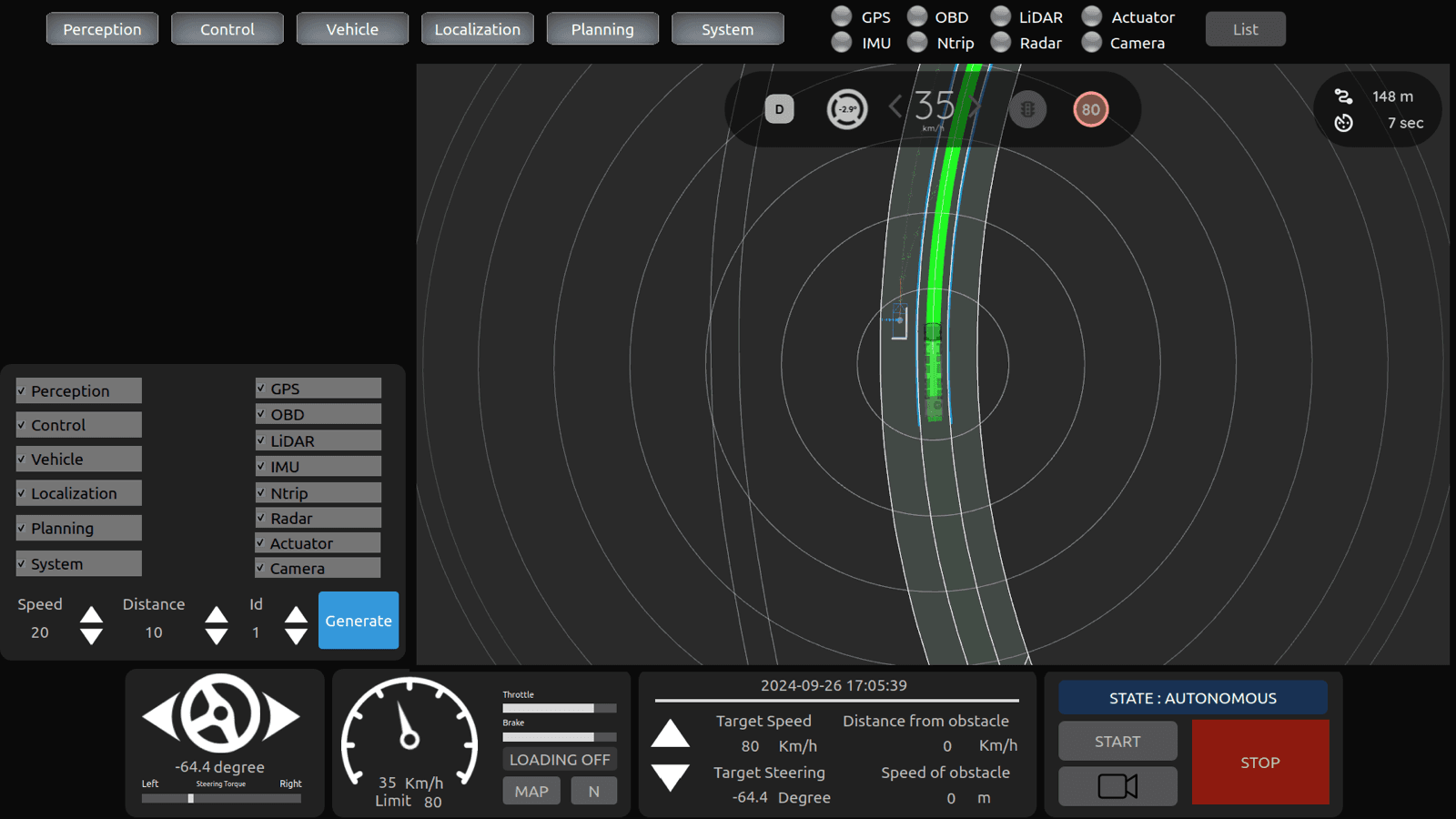1456x819 pixels.
Task: Click the steer right arrow icon
Action: [282, 716]
